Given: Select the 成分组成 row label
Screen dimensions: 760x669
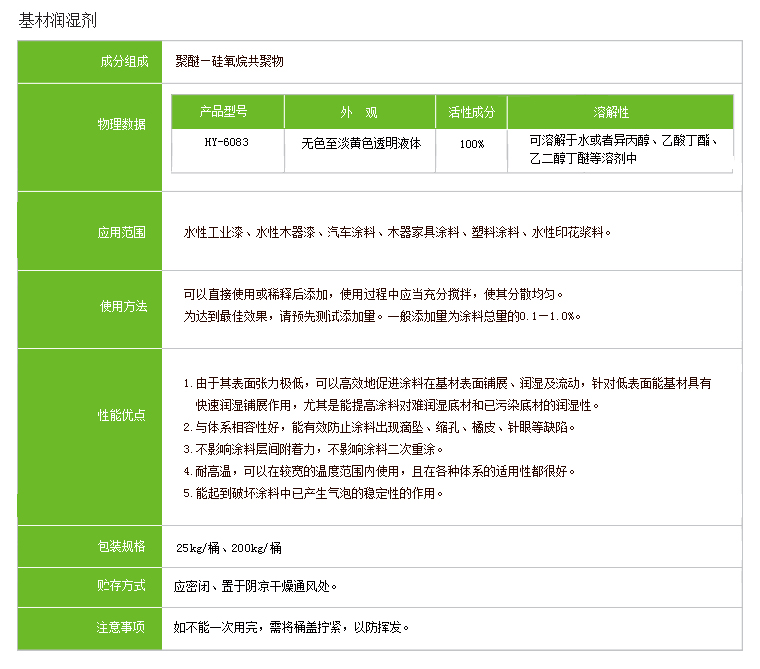Looking at the screenshot, I should point(122,62).
